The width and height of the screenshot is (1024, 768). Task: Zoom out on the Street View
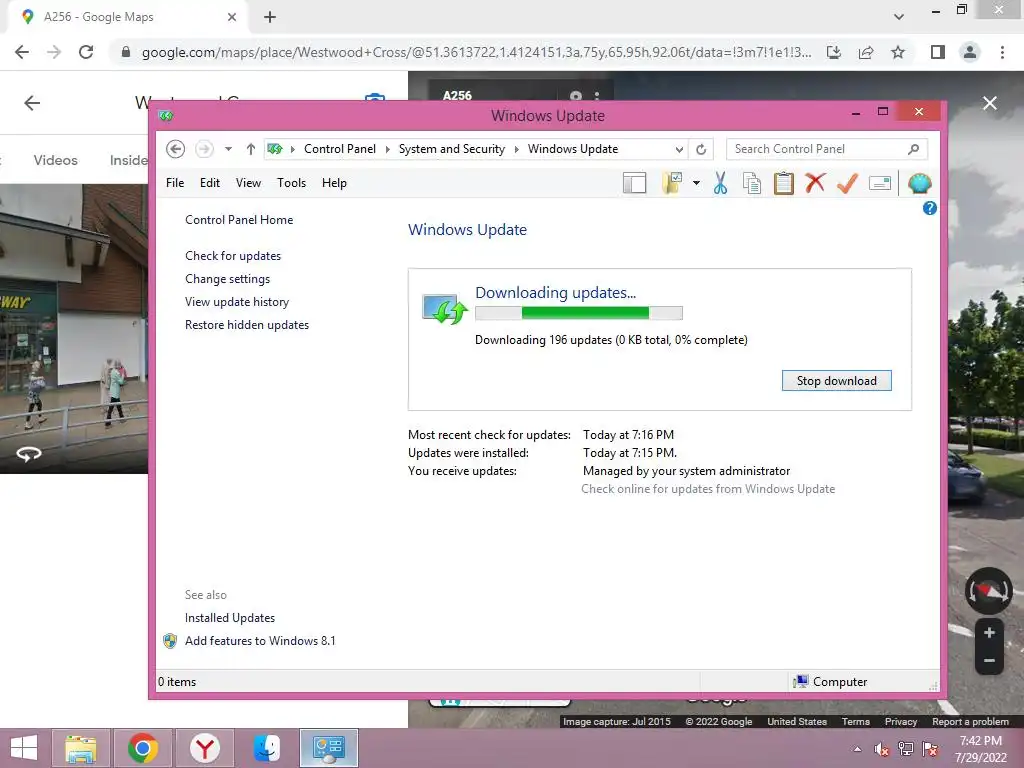989,661
